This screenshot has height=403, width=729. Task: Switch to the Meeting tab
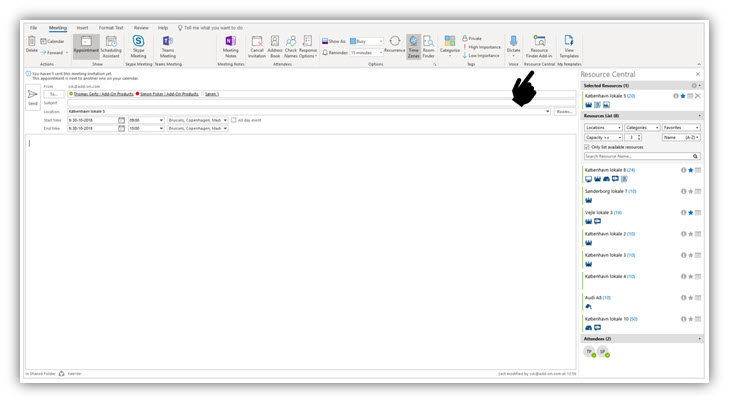pos(58,28)
